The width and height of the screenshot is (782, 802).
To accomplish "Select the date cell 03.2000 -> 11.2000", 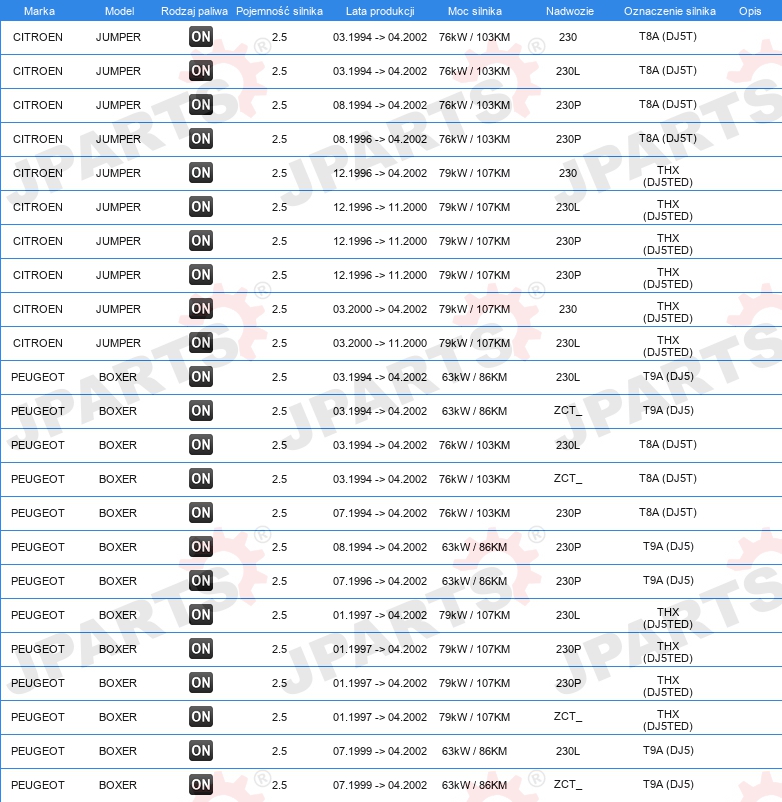I will click(380, 343).
